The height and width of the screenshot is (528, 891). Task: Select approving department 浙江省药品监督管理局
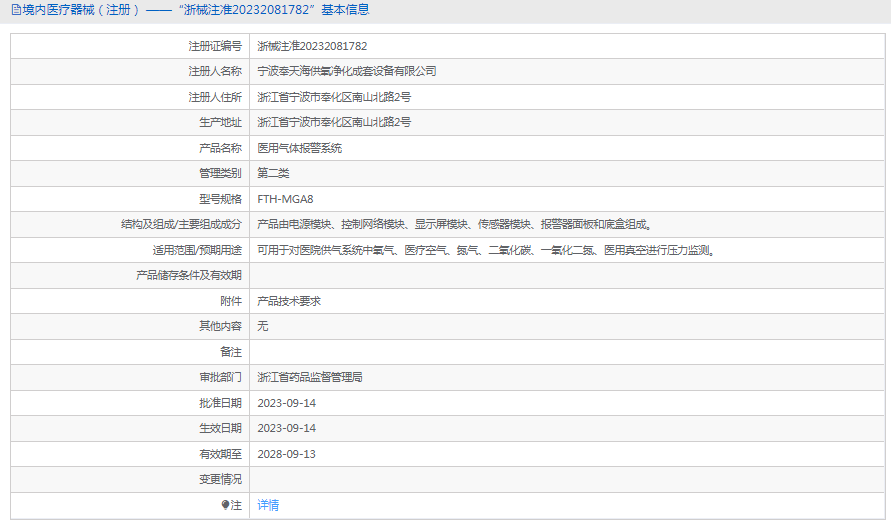(x=310, y=377)
